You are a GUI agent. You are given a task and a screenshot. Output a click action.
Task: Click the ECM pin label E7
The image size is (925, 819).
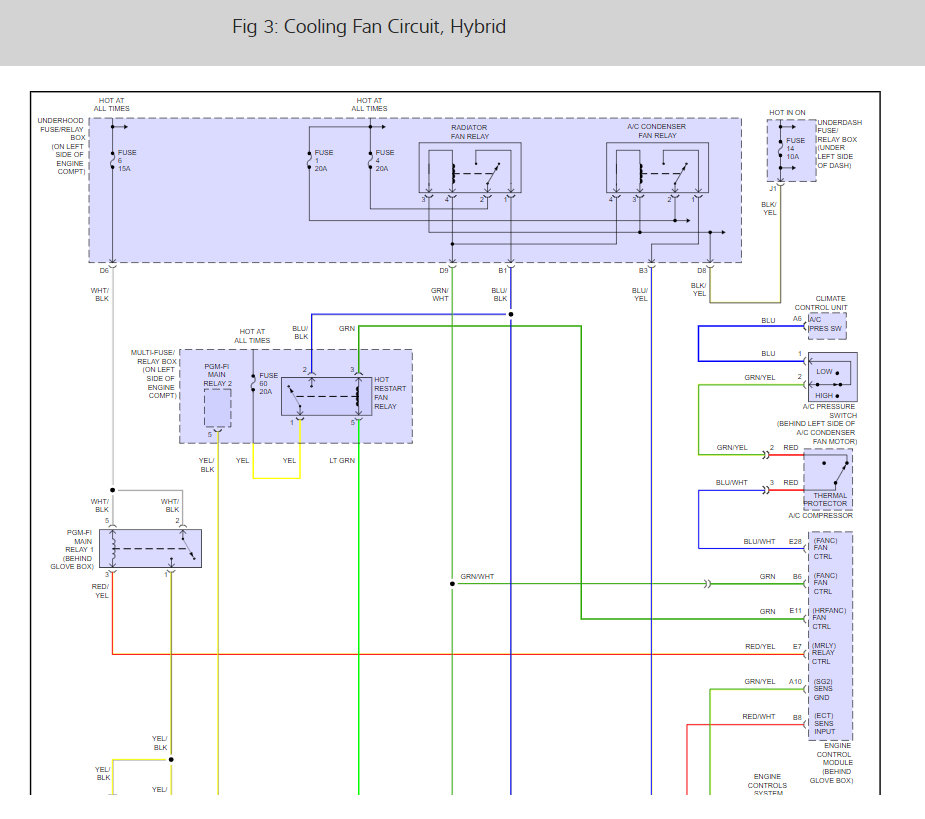click(x=797, y=647)
